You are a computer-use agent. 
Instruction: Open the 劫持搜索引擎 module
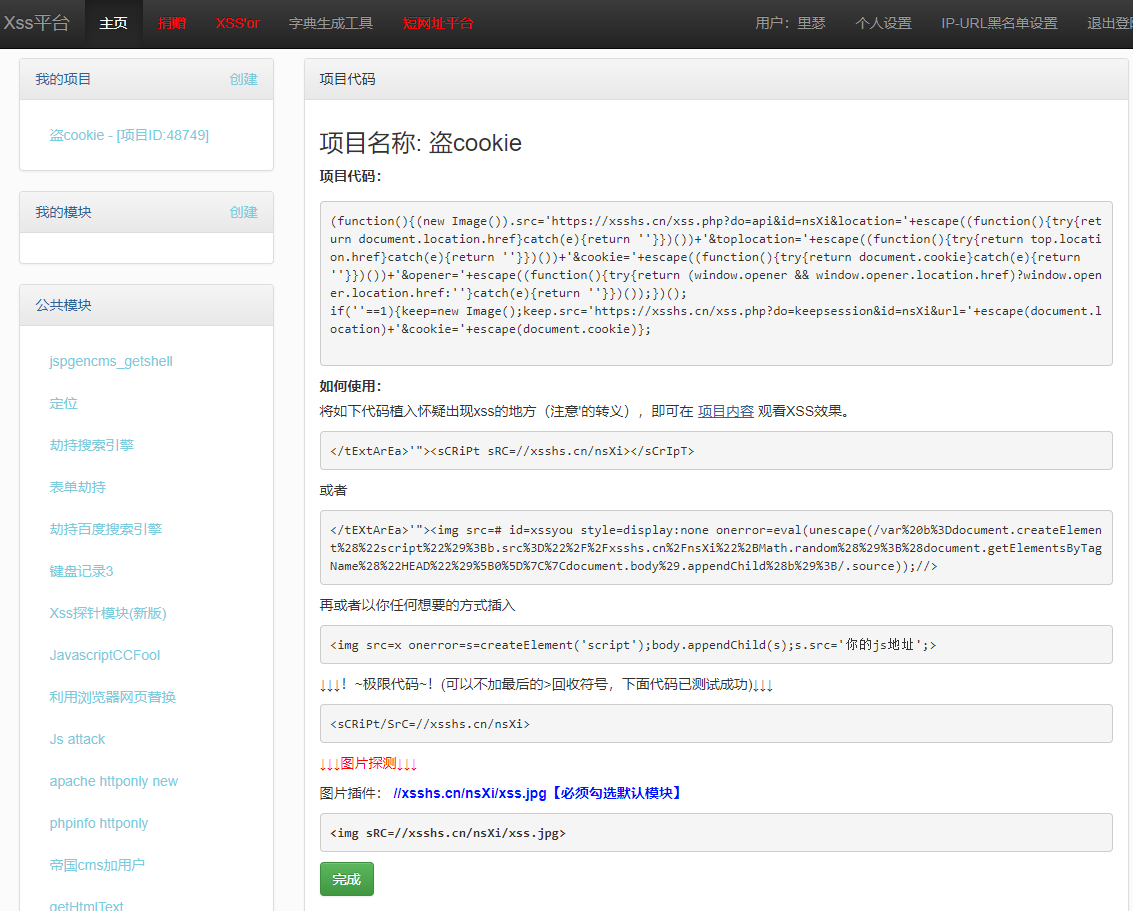(92, 445)
